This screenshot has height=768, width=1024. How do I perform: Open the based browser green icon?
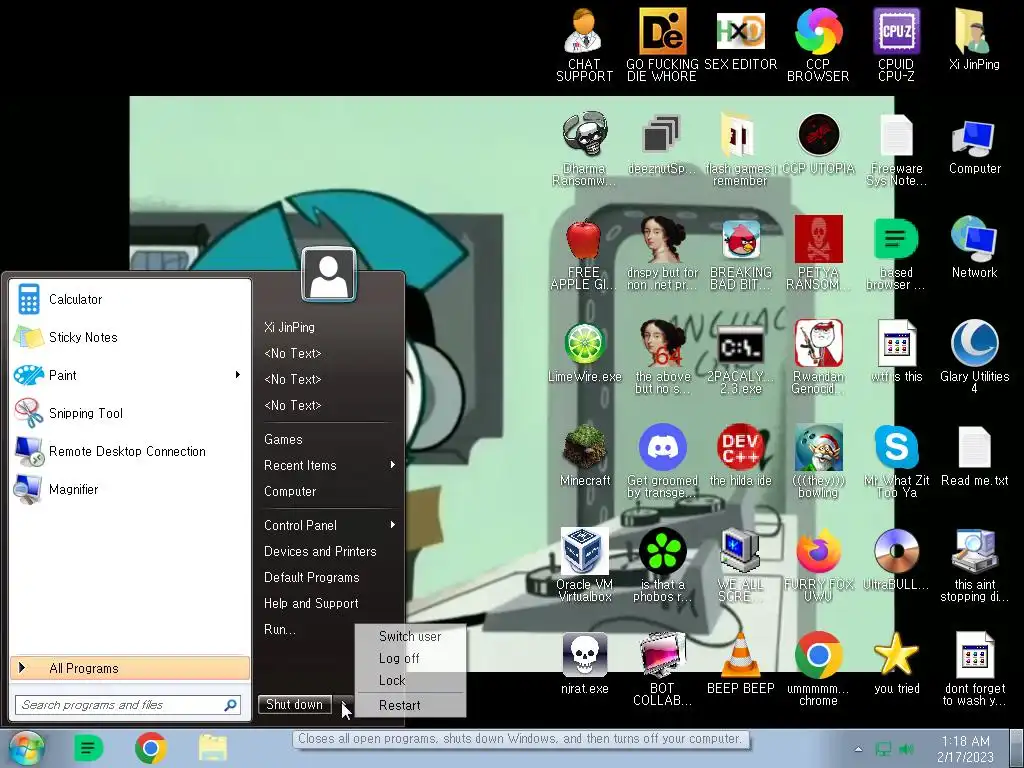[896, 255]
